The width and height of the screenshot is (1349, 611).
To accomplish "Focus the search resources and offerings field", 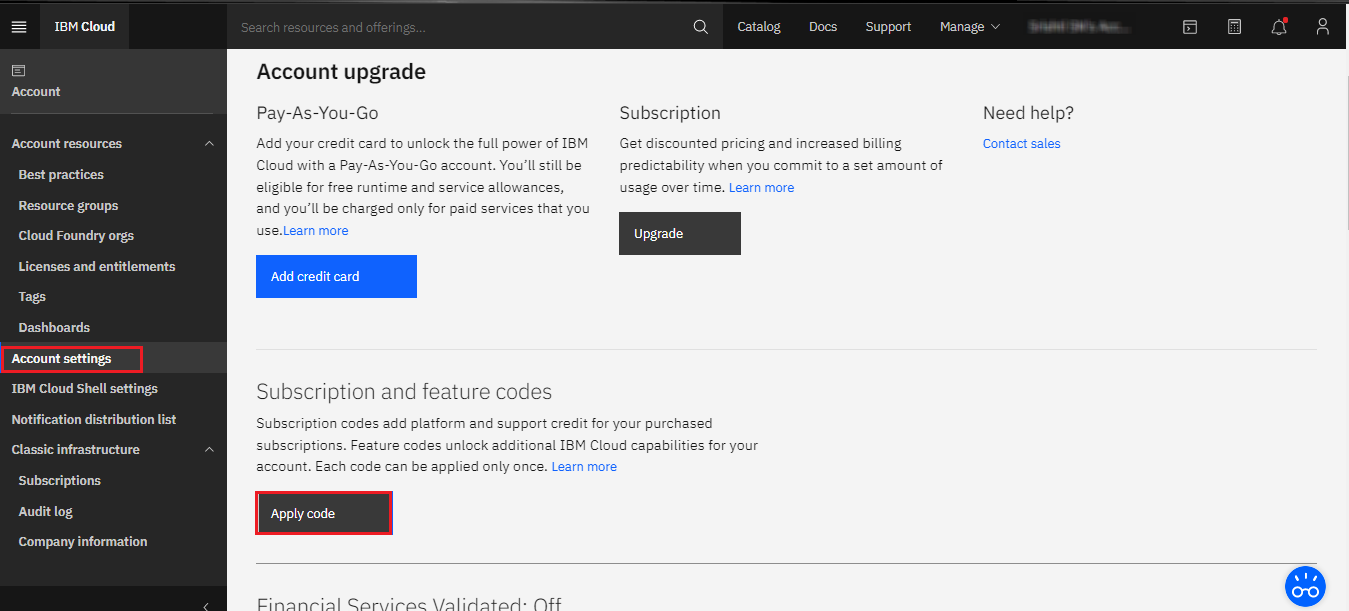I will coord(460,27).
